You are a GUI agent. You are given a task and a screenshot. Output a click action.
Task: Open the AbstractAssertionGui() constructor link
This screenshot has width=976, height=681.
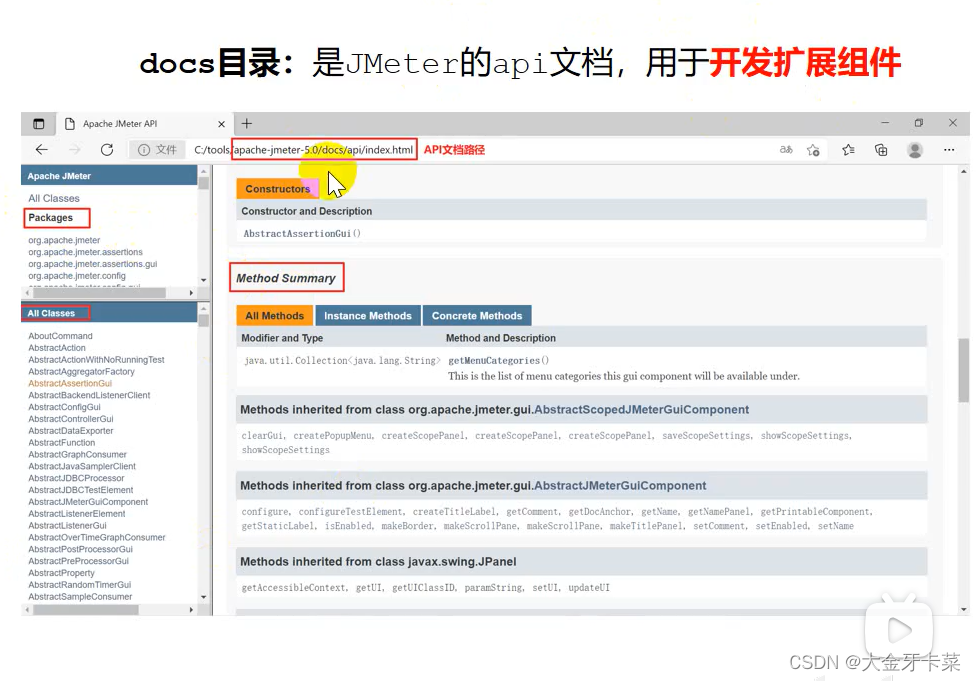(x=302, y=233)
